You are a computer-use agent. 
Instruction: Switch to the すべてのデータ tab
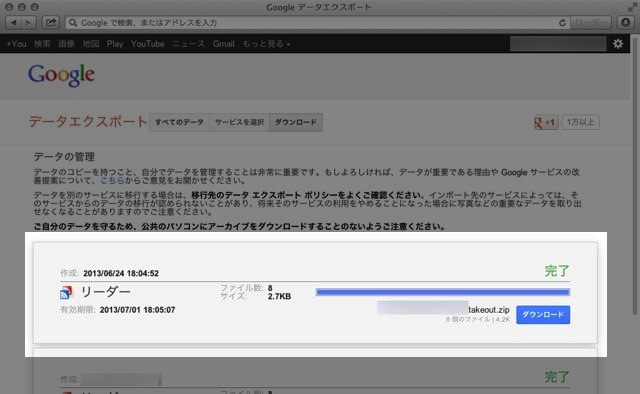tap(179, 122)
